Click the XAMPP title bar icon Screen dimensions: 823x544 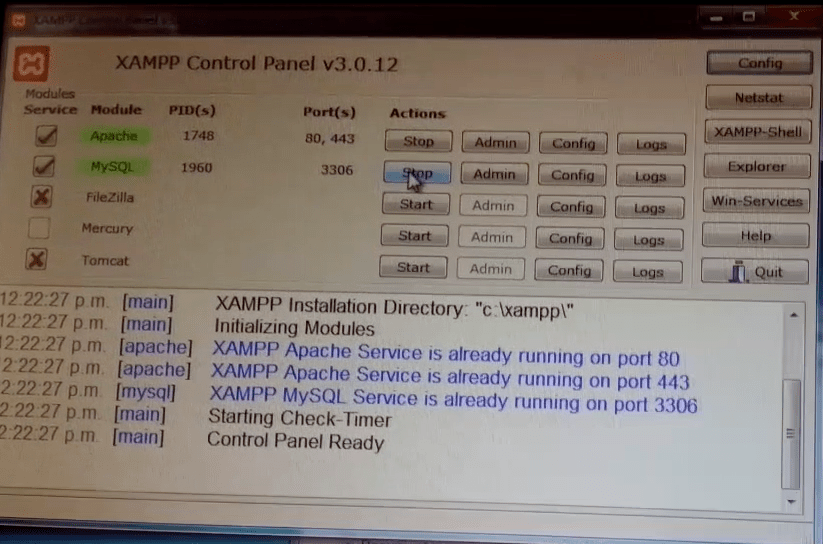18,20
